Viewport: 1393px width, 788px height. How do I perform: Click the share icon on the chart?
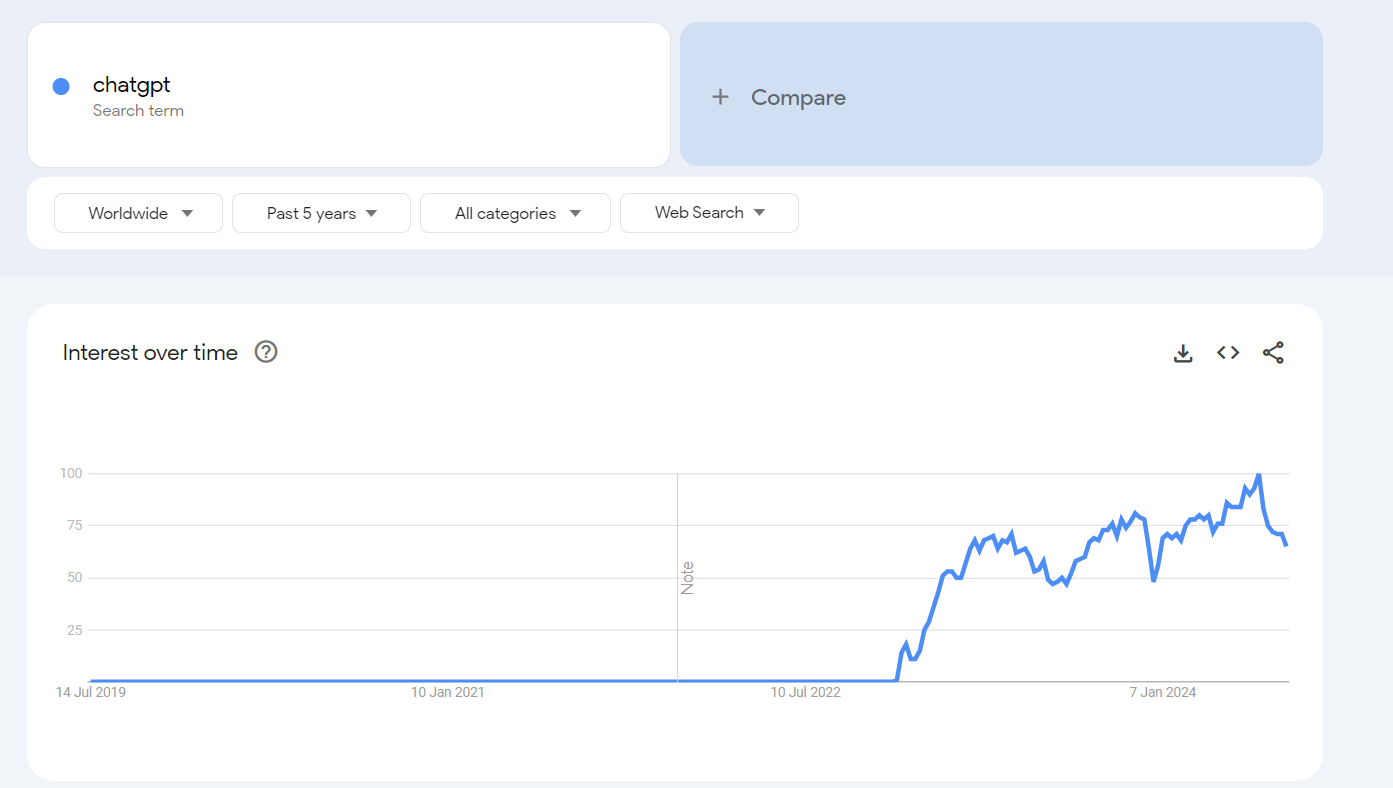click(1273, 353)
